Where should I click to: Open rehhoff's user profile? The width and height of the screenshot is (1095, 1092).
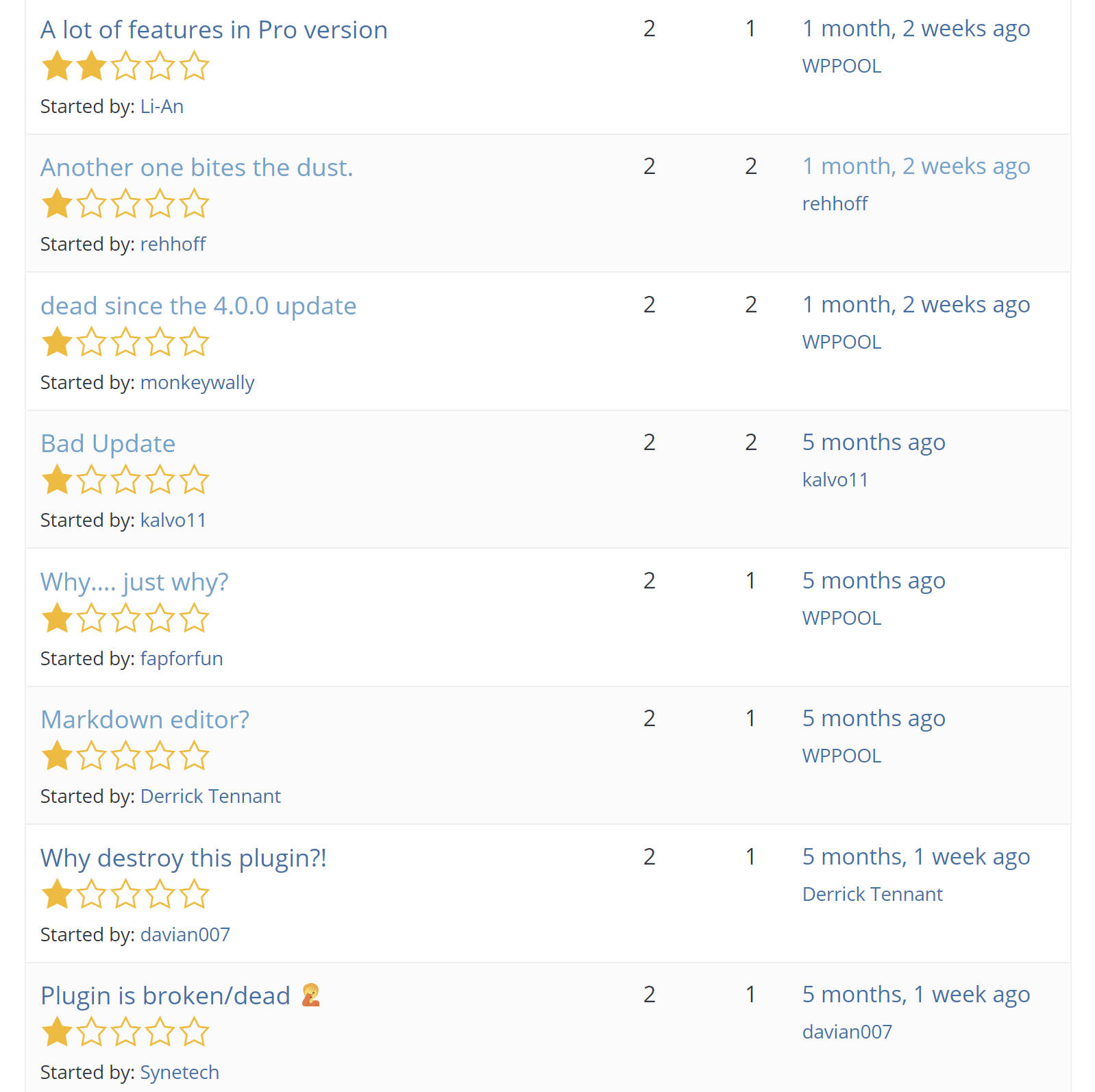[x=172, y=244]
